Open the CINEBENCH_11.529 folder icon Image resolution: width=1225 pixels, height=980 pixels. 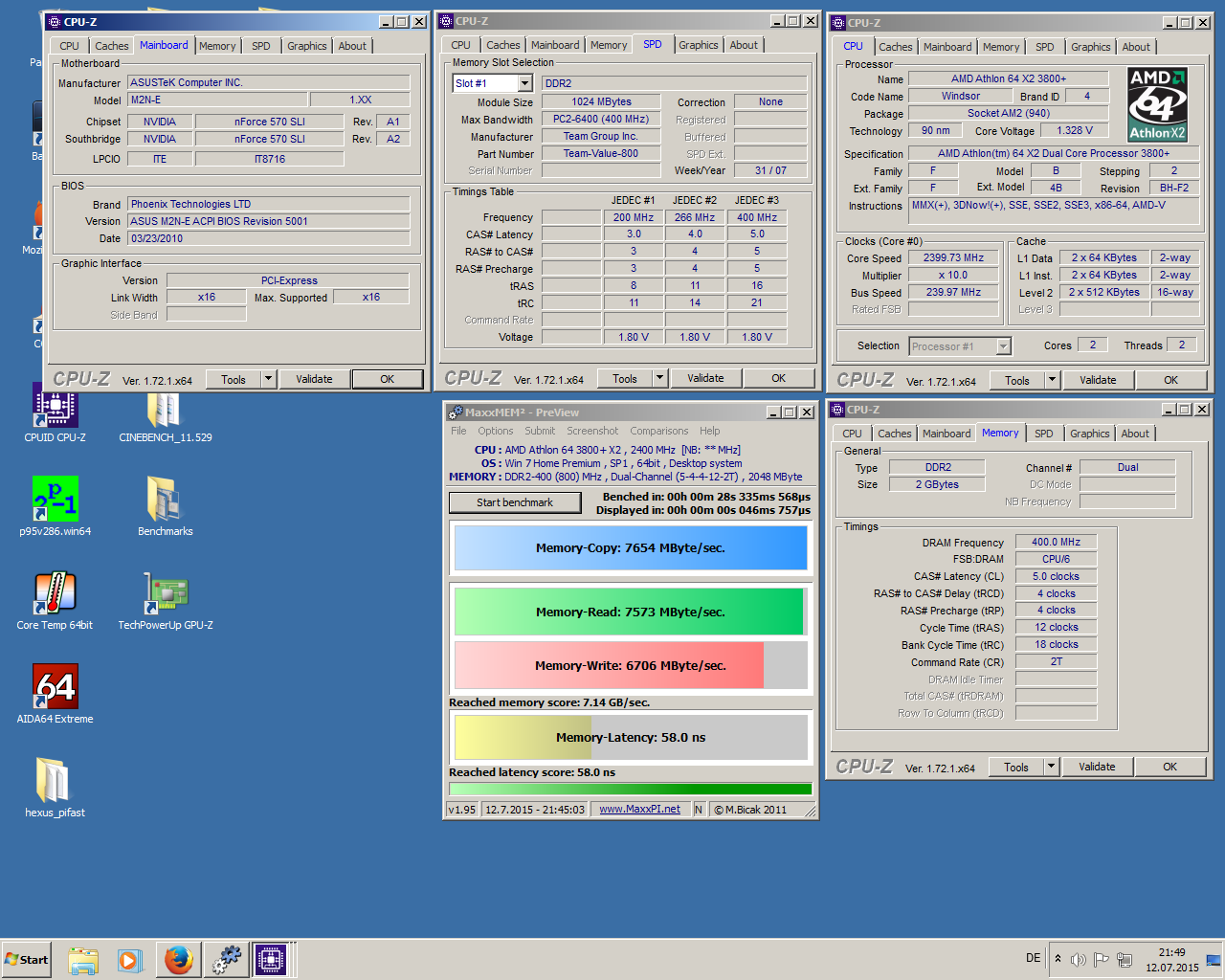[x=165, y=413]
